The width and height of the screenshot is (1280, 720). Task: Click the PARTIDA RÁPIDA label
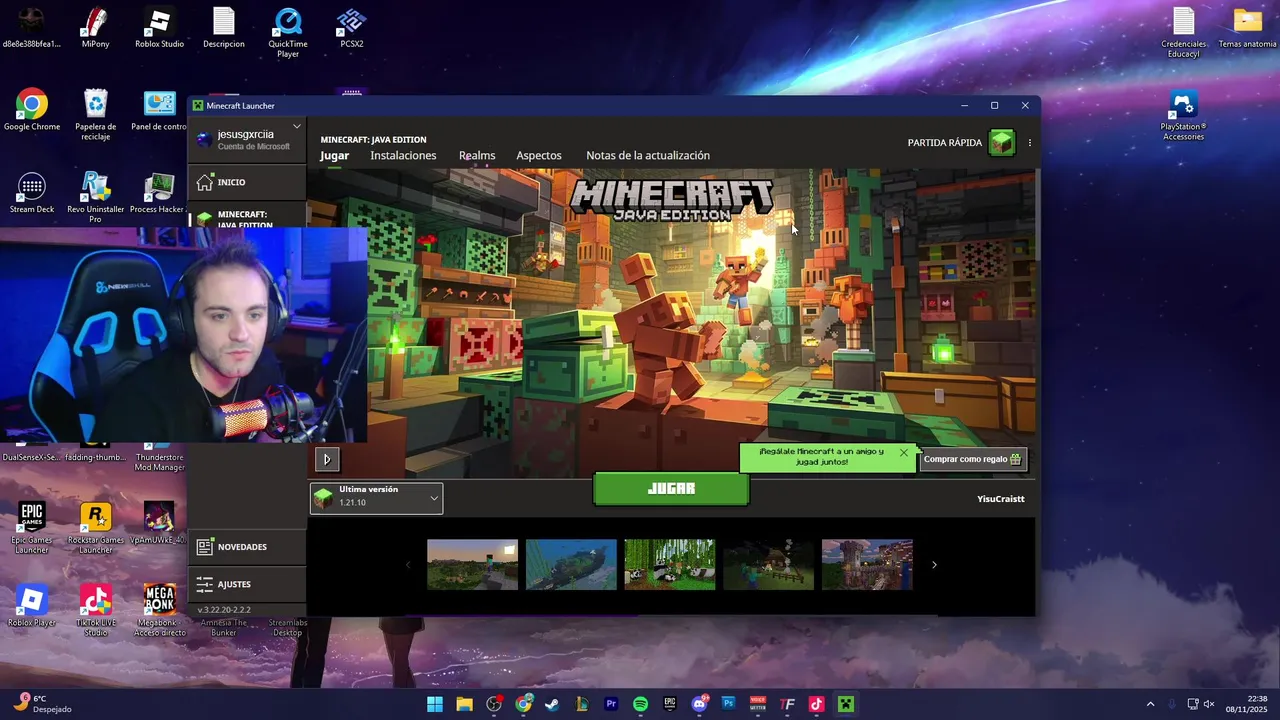[x=945, y=143]
